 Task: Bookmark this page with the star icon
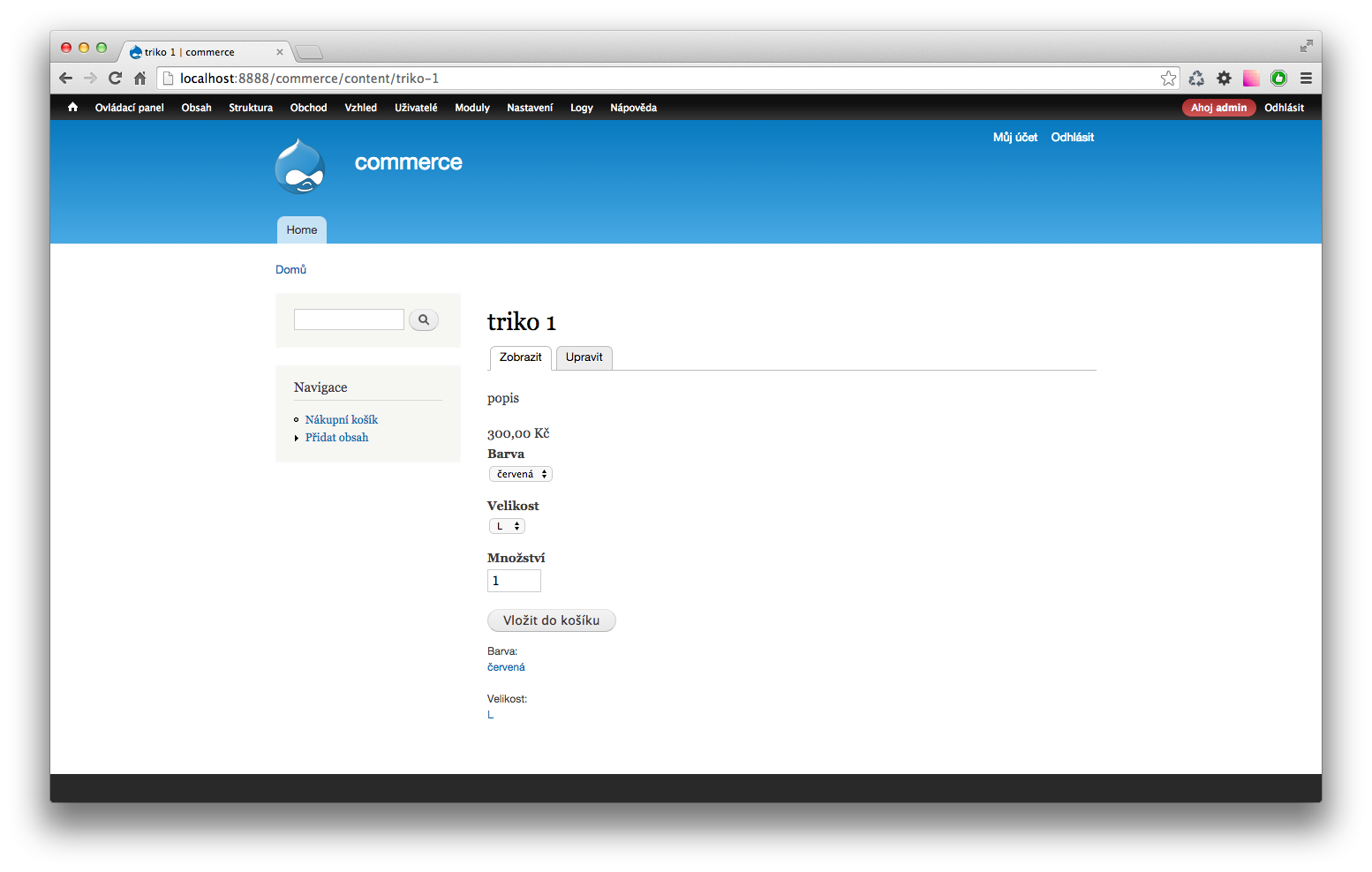pyautogui.click(x=1169, y=79)
